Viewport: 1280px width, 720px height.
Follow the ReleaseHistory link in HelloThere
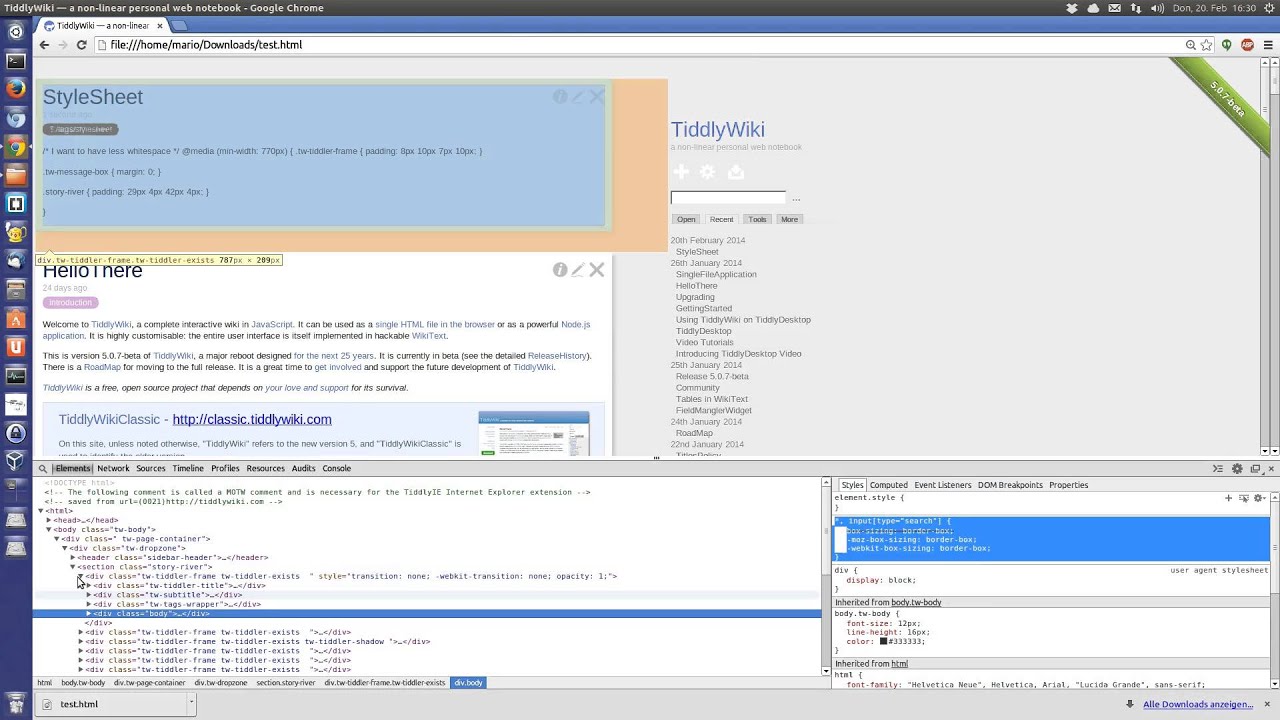coord(558,356)
